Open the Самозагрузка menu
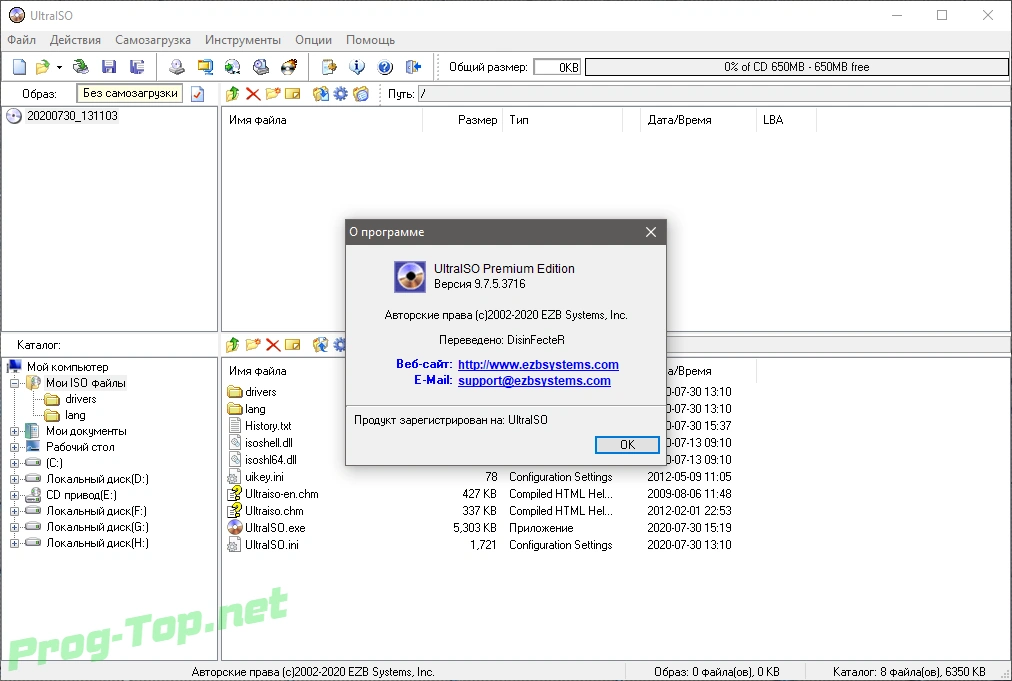 (x=153, y=40)
